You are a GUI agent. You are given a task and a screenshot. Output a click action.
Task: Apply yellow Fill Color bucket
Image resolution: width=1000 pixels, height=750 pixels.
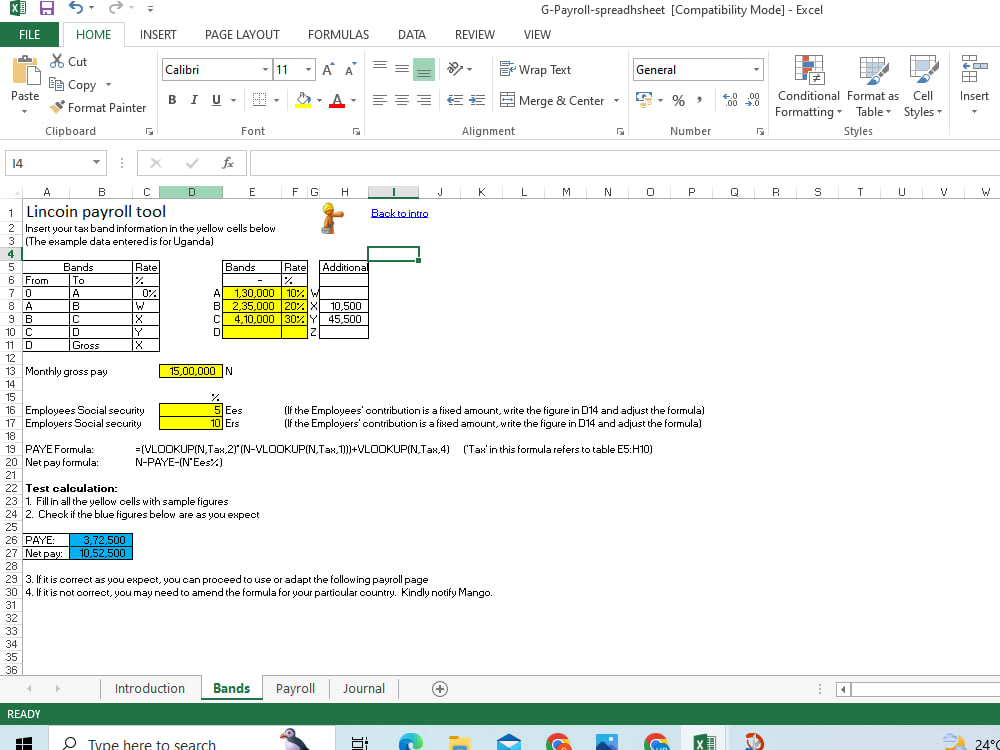click(304, 100)
